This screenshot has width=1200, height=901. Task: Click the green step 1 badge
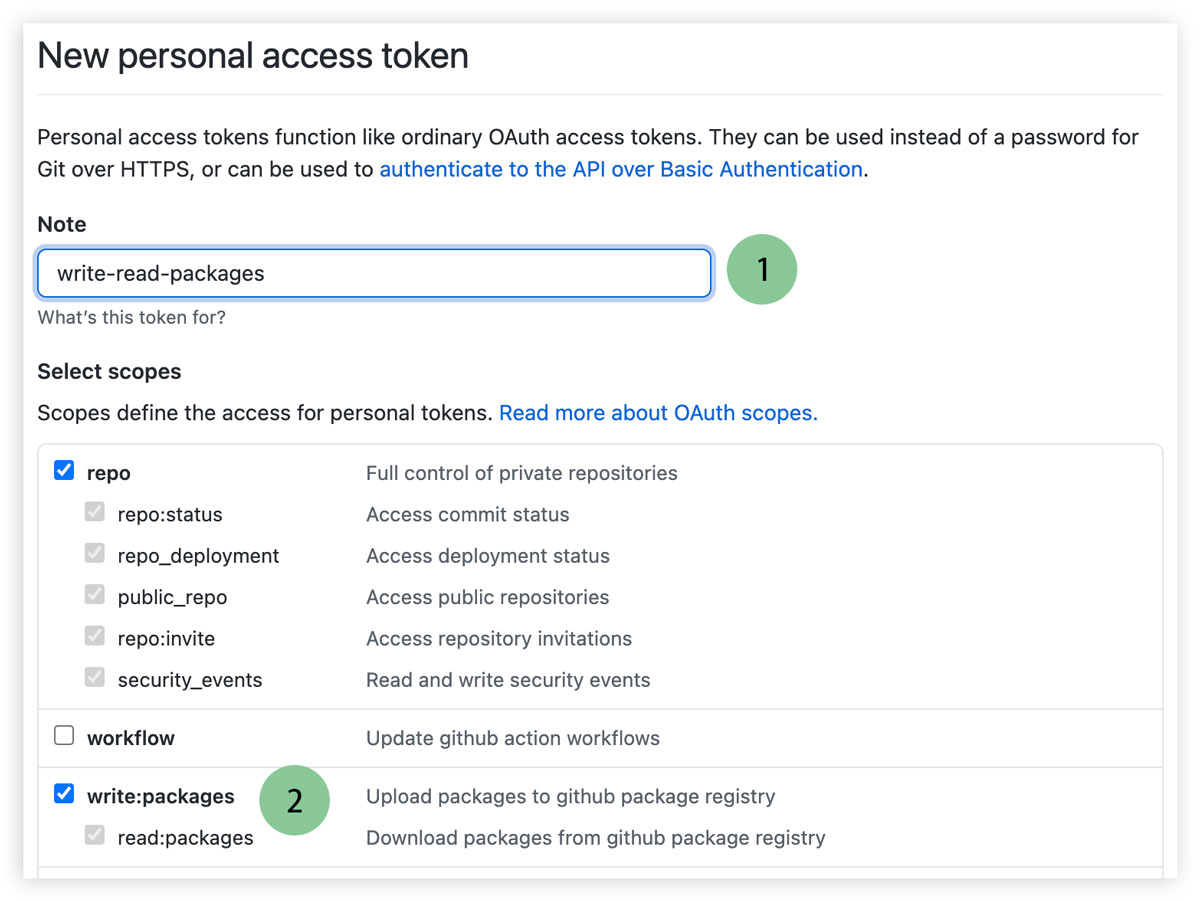(x=762, y=269)
